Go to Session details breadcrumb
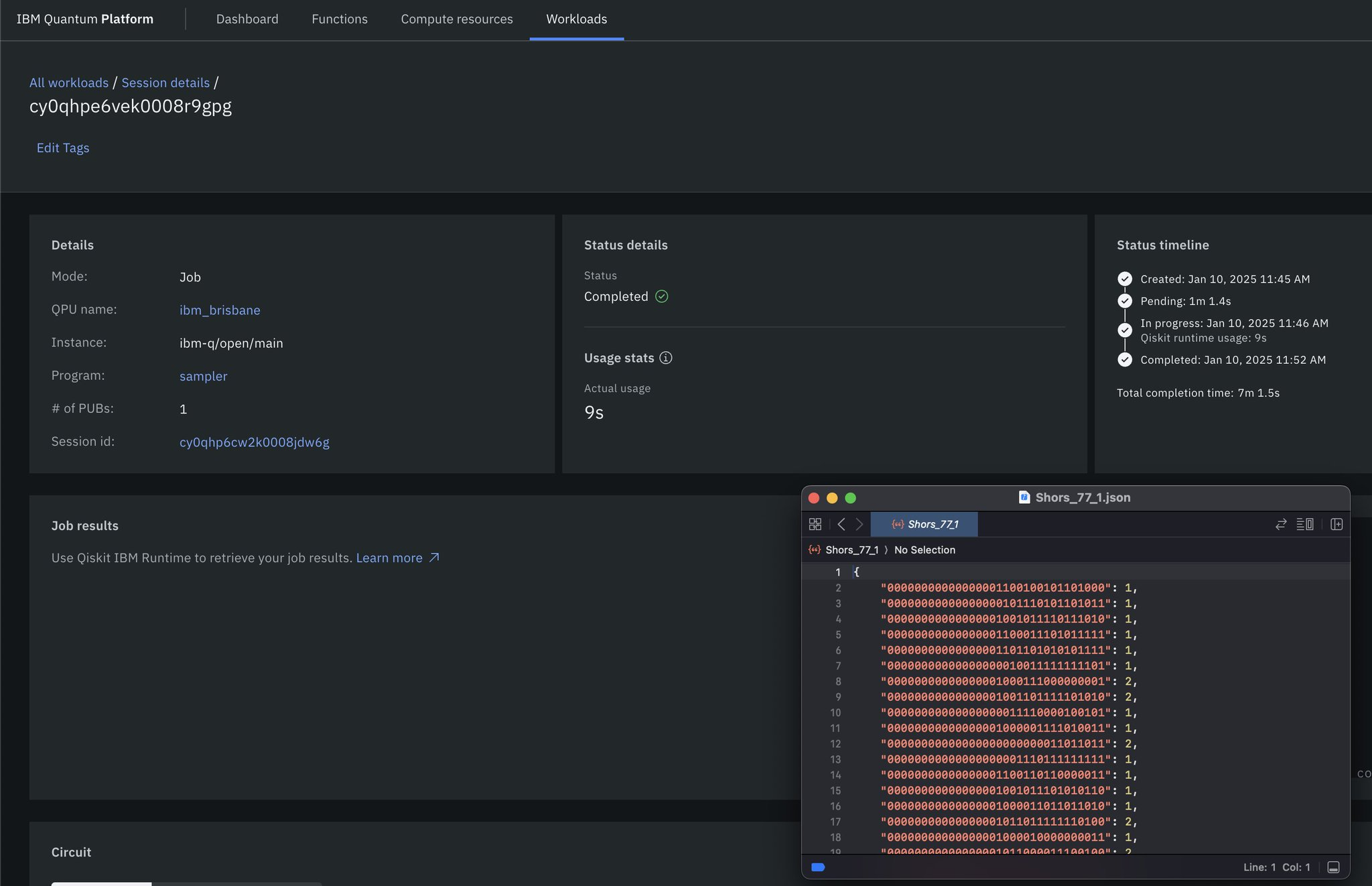Screen dimensions: 1372x886 tap(165, 82)
